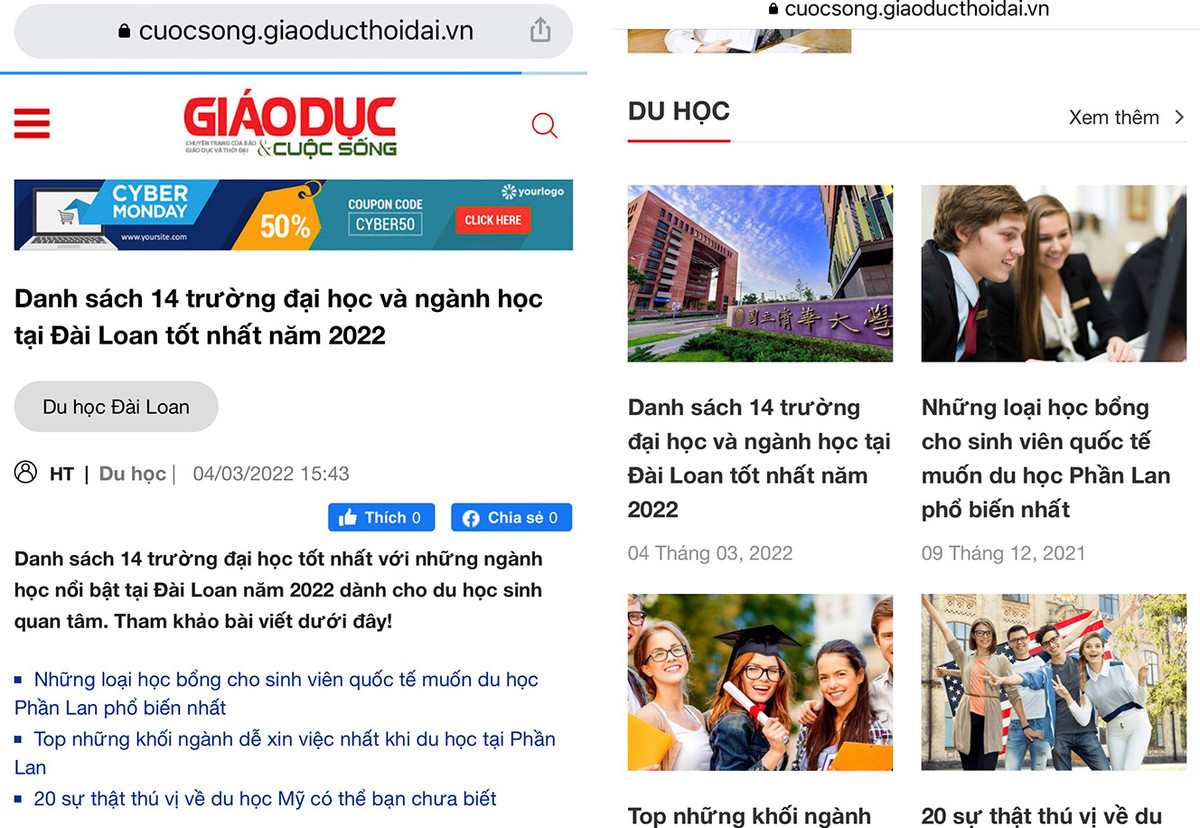This screenshot has height=828, width=1200.
Task: Click the 50% badge in the banner ad
Action: 282,227
